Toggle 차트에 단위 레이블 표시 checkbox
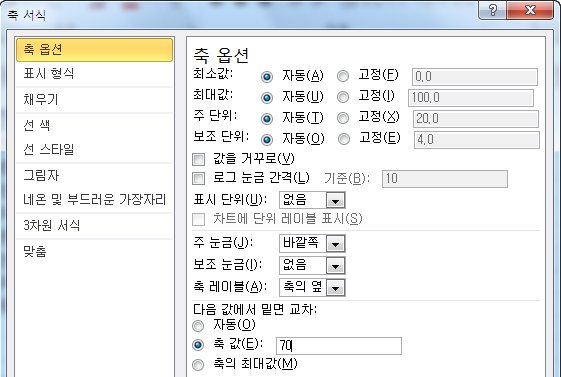The image size is (561, 377). click(199, 220)
